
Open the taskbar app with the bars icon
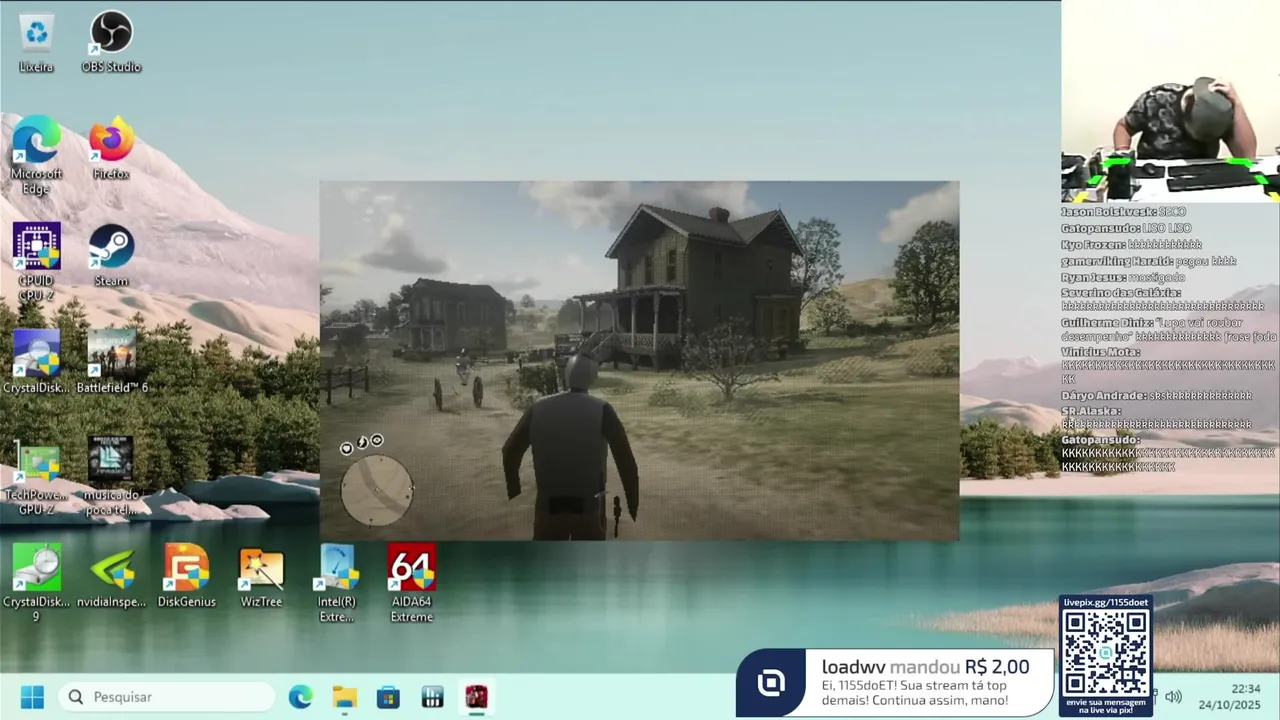(432, 697)
